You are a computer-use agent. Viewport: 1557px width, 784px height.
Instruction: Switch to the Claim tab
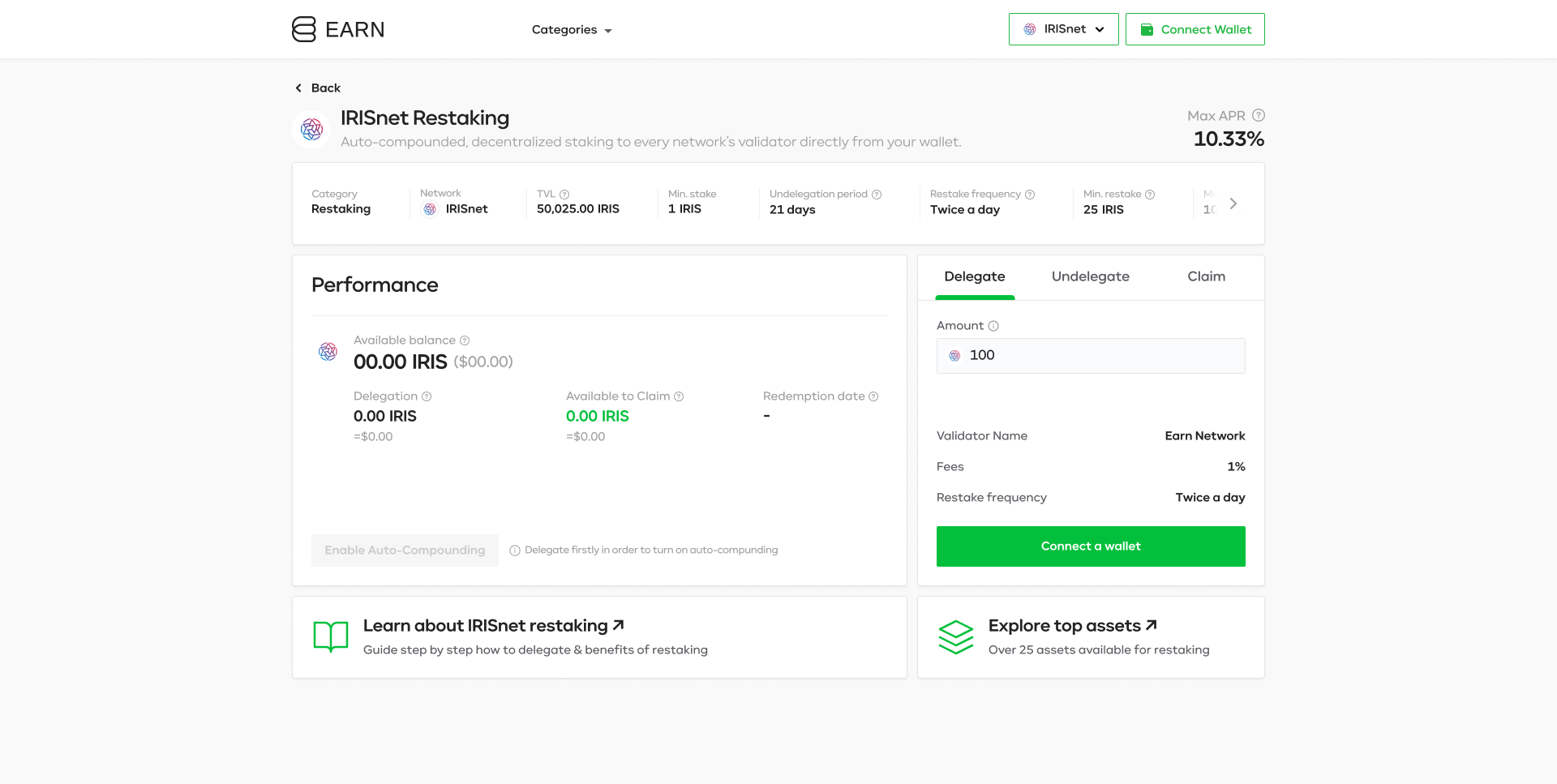(1206, 276)
